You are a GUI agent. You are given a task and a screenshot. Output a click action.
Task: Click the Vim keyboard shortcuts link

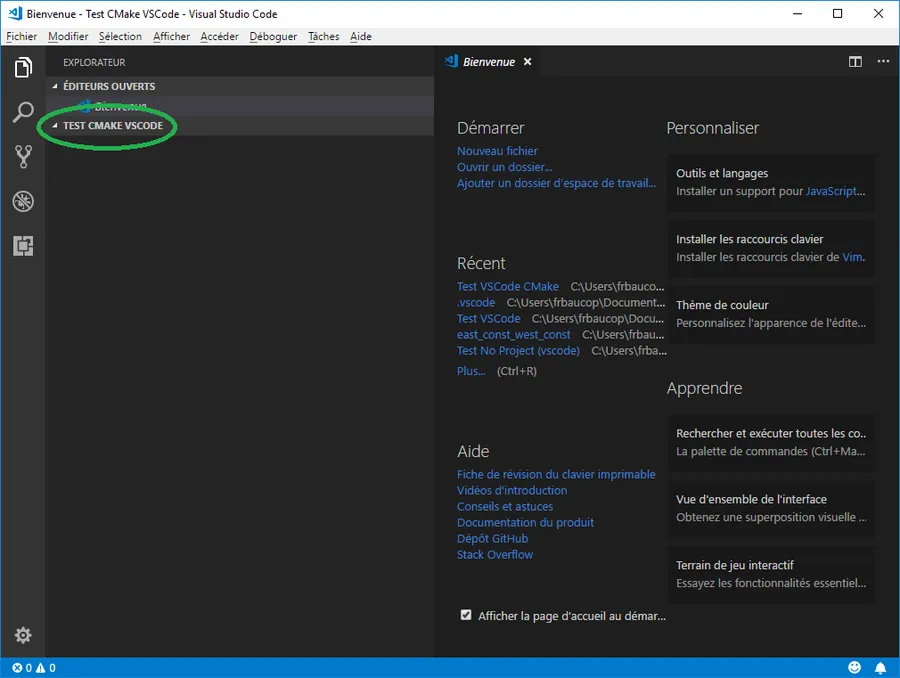852,257
